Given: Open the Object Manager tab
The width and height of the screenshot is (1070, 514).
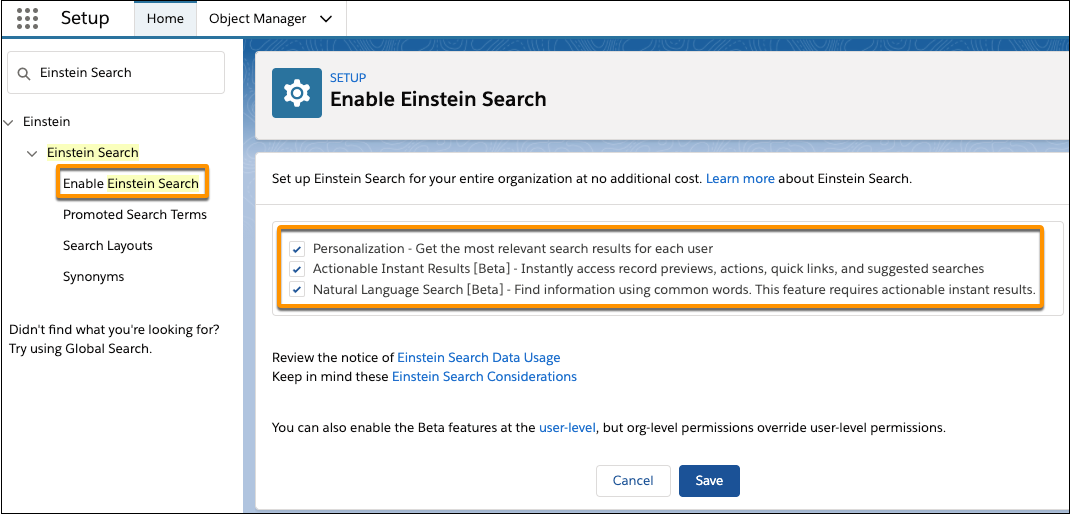Looking at the screenshot, I should tap(258, 18).
